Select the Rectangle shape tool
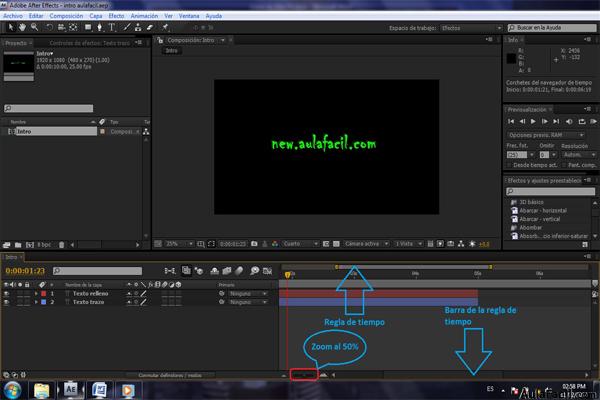 (88, 27)
